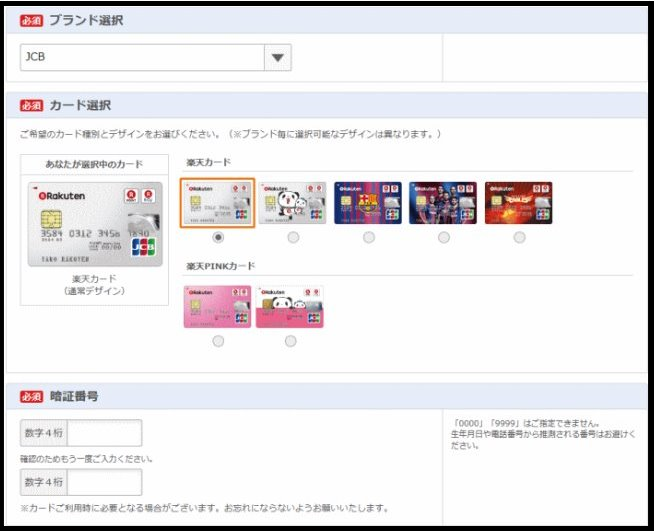The height and width of the screenshot is (532, 655).
Task: Click the silver panda card thumbnail
Action: 292,203
